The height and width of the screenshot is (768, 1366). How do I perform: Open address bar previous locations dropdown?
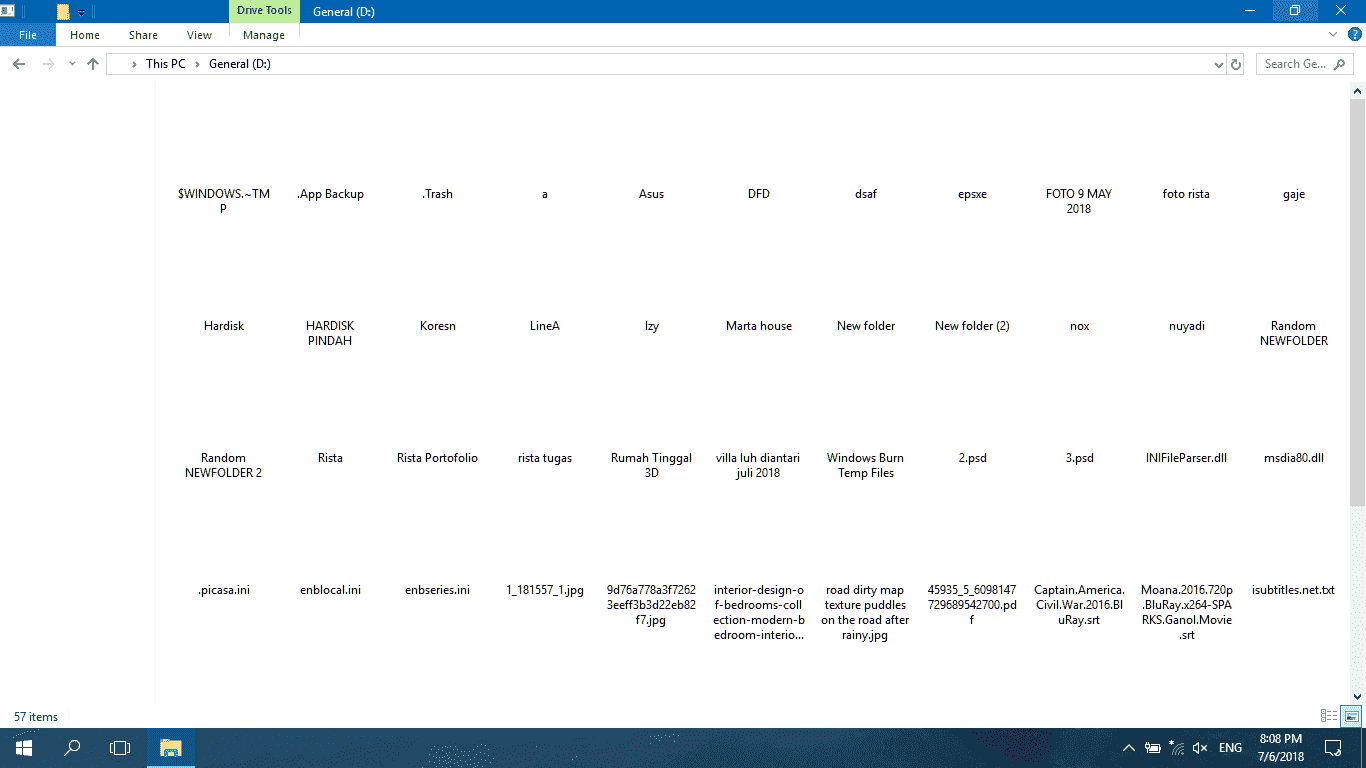(x=1218, y=64)
